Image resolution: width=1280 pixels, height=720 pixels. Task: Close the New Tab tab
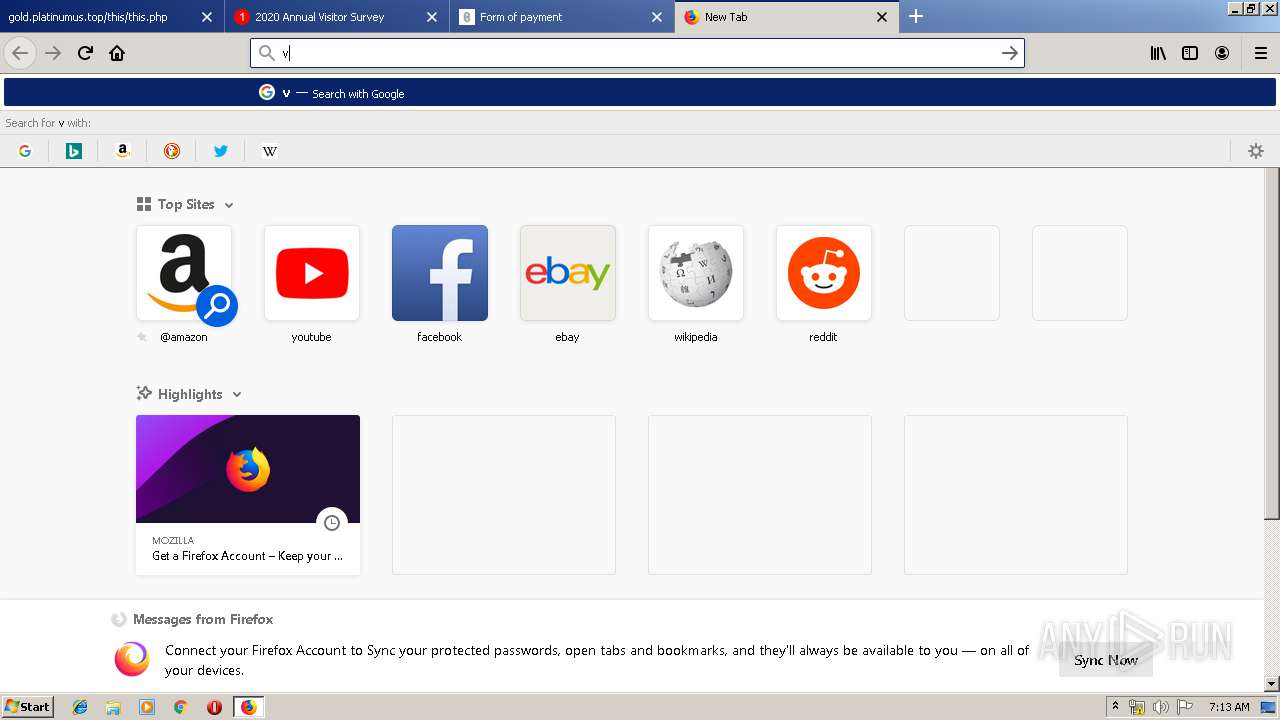(x=882, y=17)
